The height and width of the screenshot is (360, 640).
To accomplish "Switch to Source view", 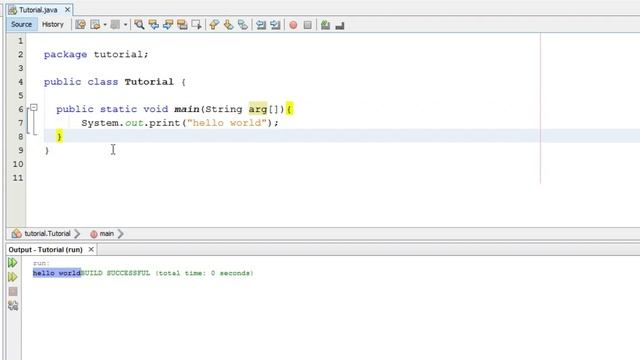I will click(21, 24).
